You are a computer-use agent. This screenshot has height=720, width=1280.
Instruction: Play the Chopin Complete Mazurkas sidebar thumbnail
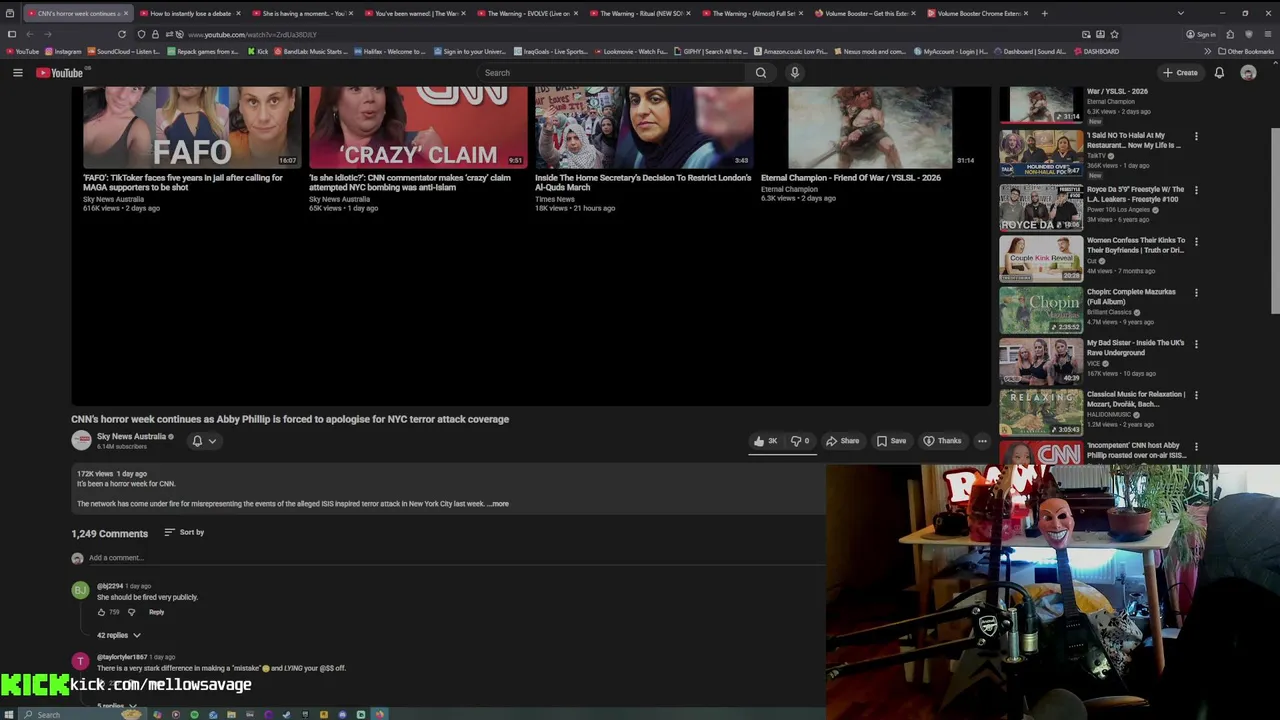[x=1041, y=310]
